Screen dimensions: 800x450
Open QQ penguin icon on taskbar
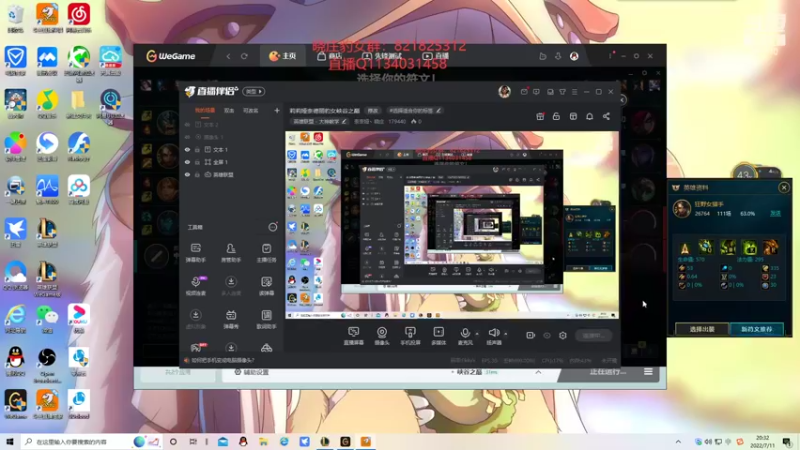pos(243,442)
